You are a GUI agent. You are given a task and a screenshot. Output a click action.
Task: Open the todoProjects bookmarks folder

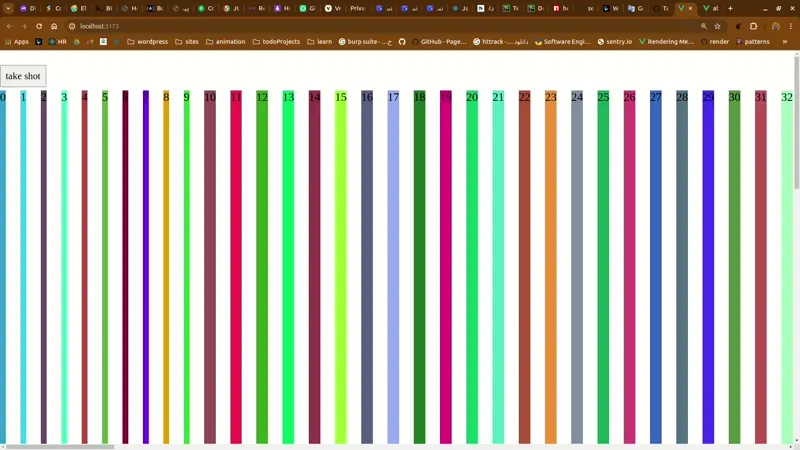point(277,42)
